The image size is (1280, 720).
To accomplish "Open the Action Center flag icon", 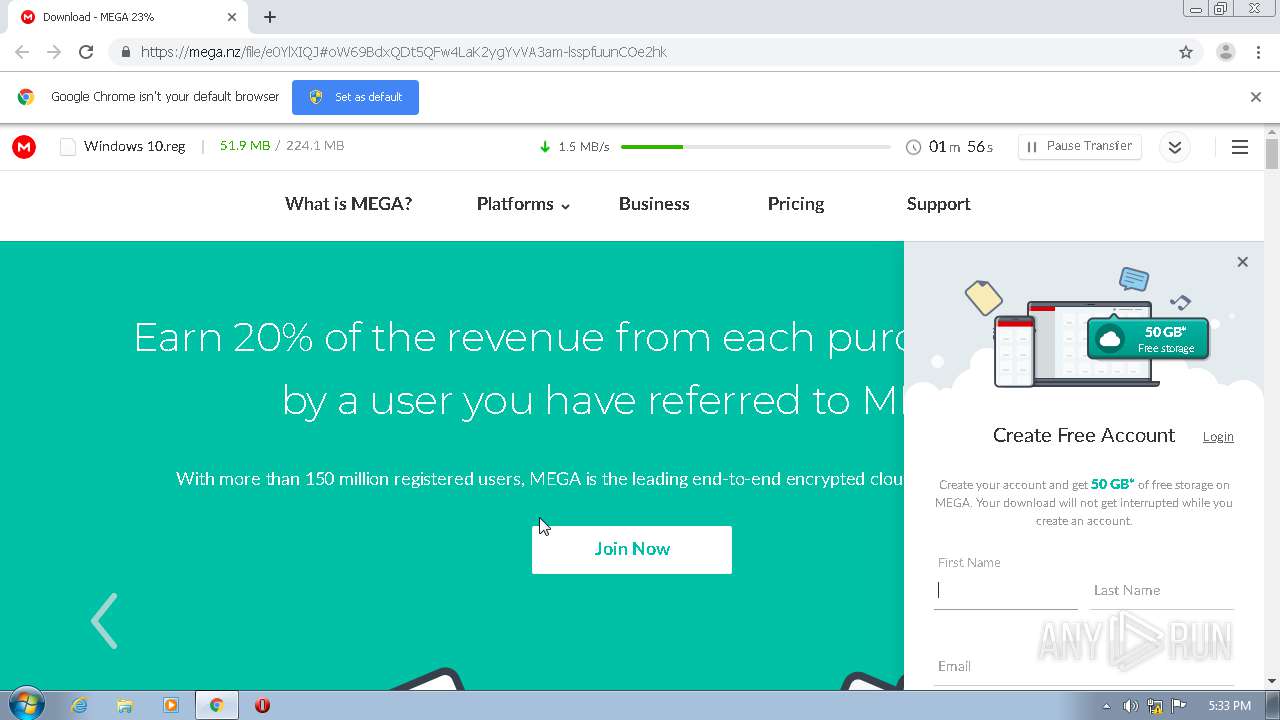I will click(1179, 706).
